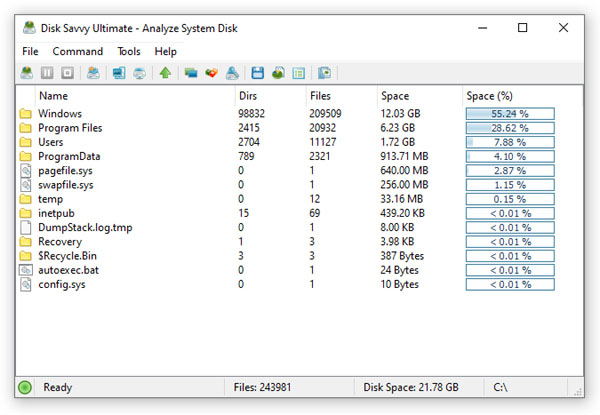
Task: Click the Disk Savvy title bar icon
Action: click(29, 28)
